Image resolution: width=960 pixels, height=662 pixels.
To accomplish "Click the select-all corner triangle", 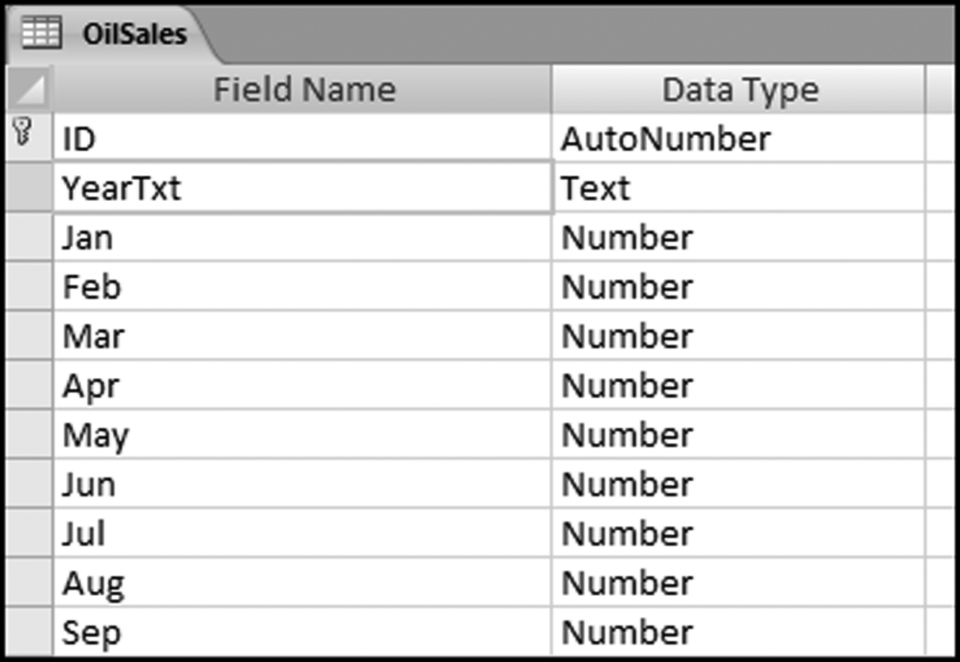I will [30, 90].
